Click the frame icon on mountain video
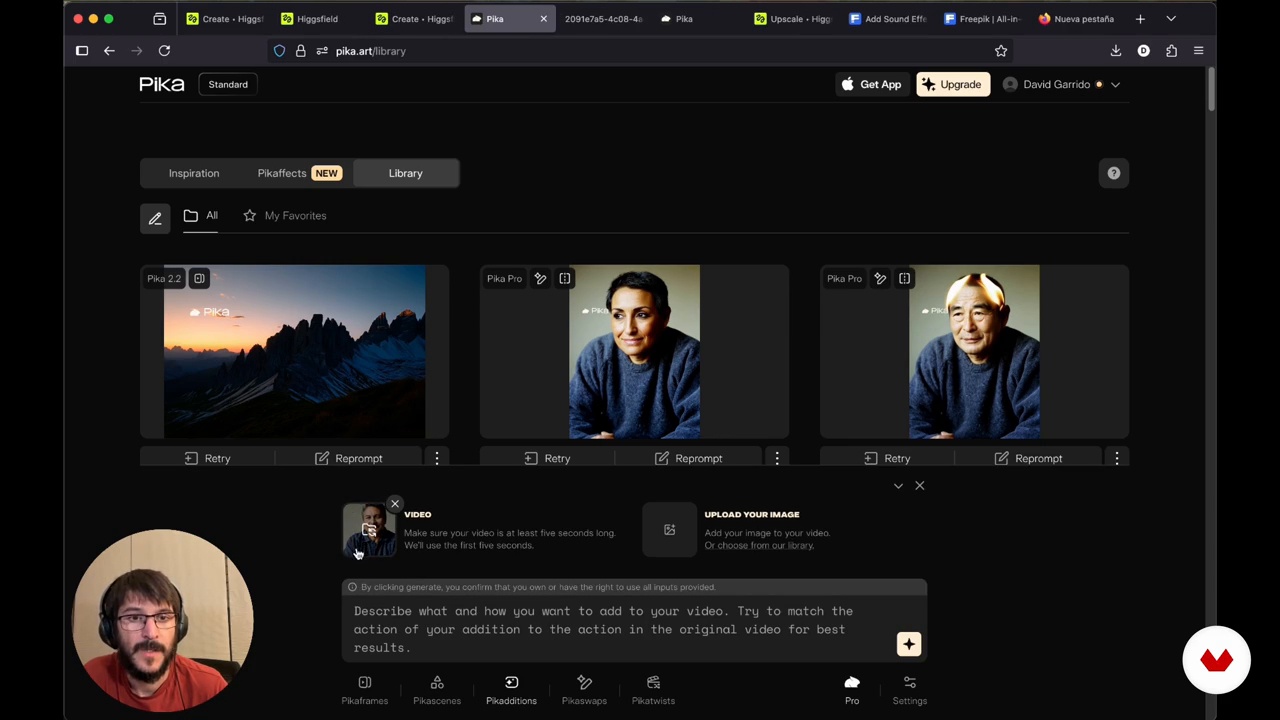 [x=199, y=278]
